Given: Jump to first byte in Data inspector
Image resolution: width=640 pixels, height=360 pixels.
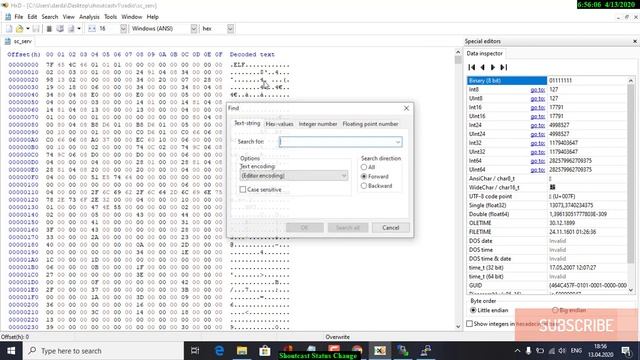Looking at the screenshot, I should point(472,67).
